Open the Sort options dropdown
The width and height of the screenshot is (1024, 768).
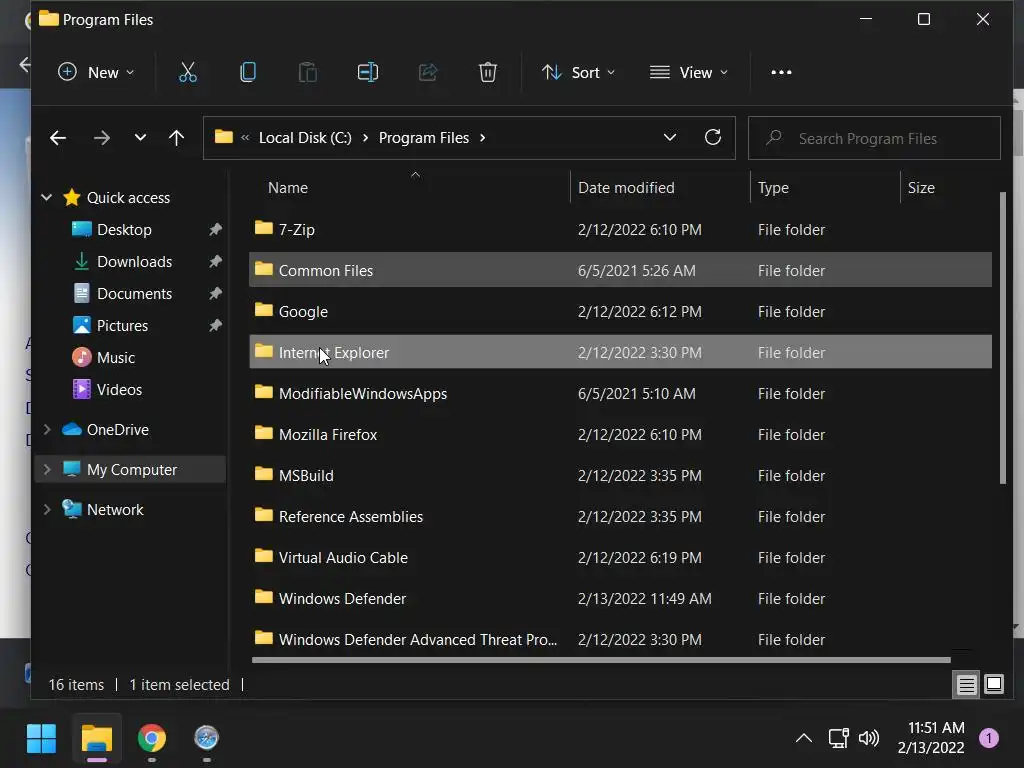[579, 72]
